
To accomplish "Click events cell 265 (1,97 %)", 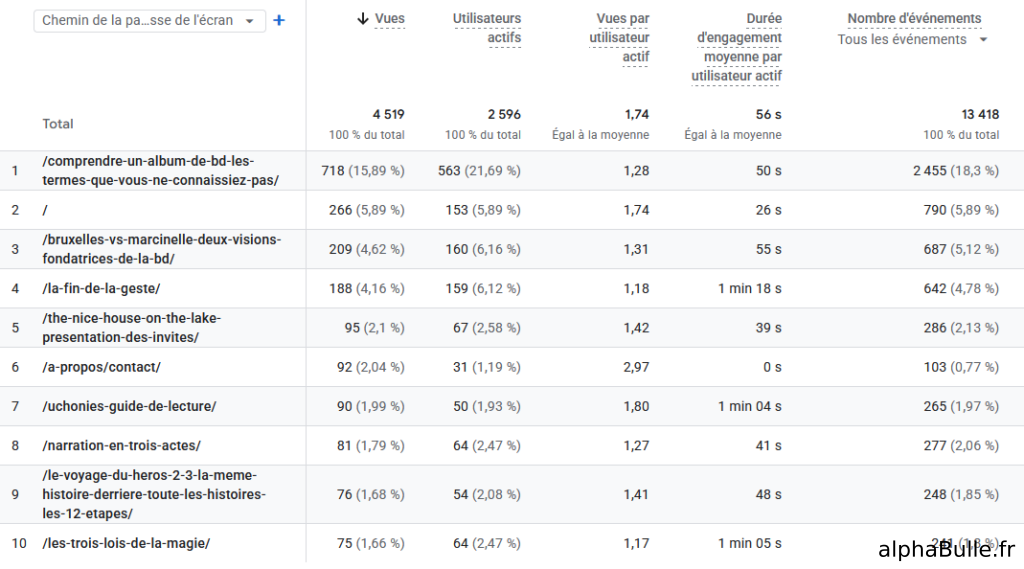I will [961, 406].
